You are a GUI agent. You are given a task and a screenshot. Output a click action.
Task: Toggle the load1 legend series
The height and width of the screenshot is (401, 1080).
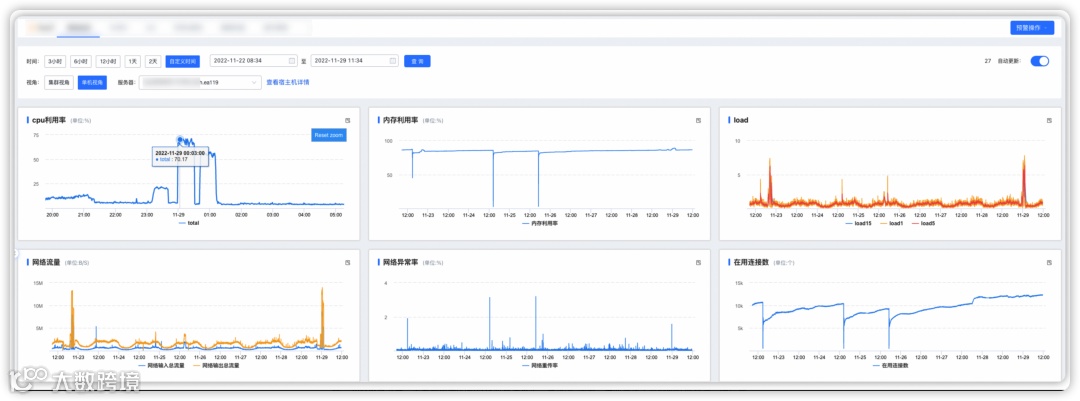(x=890, y=223)
